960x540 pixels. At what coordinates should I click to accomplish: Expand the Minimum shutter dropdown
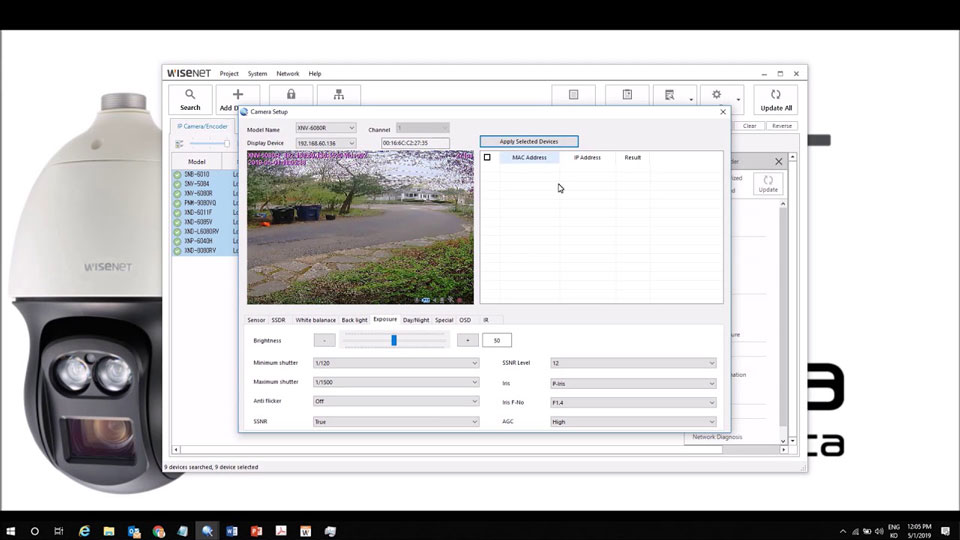click(x=396, y=363)
